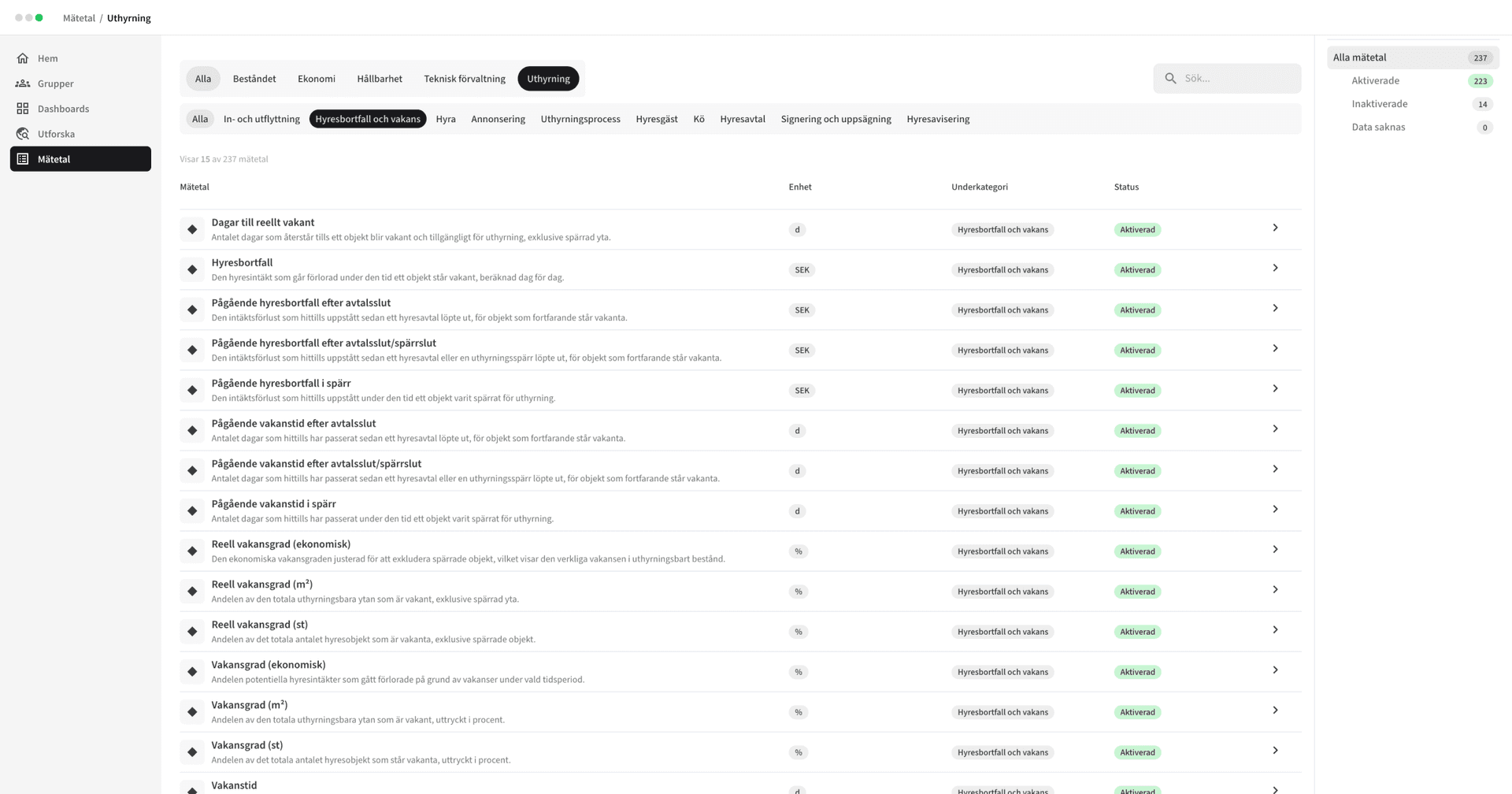Open Dashboards from the sidebar

(64, 108)
